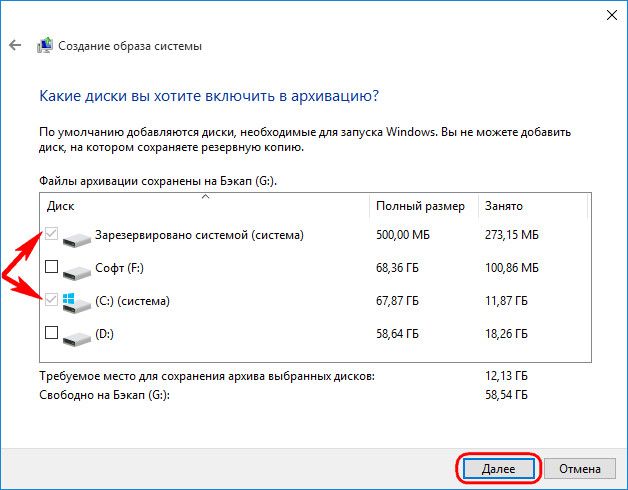Viewport: 628px width, 490px height.
Task: Click the back arrow icon
Action: [15, 45]
